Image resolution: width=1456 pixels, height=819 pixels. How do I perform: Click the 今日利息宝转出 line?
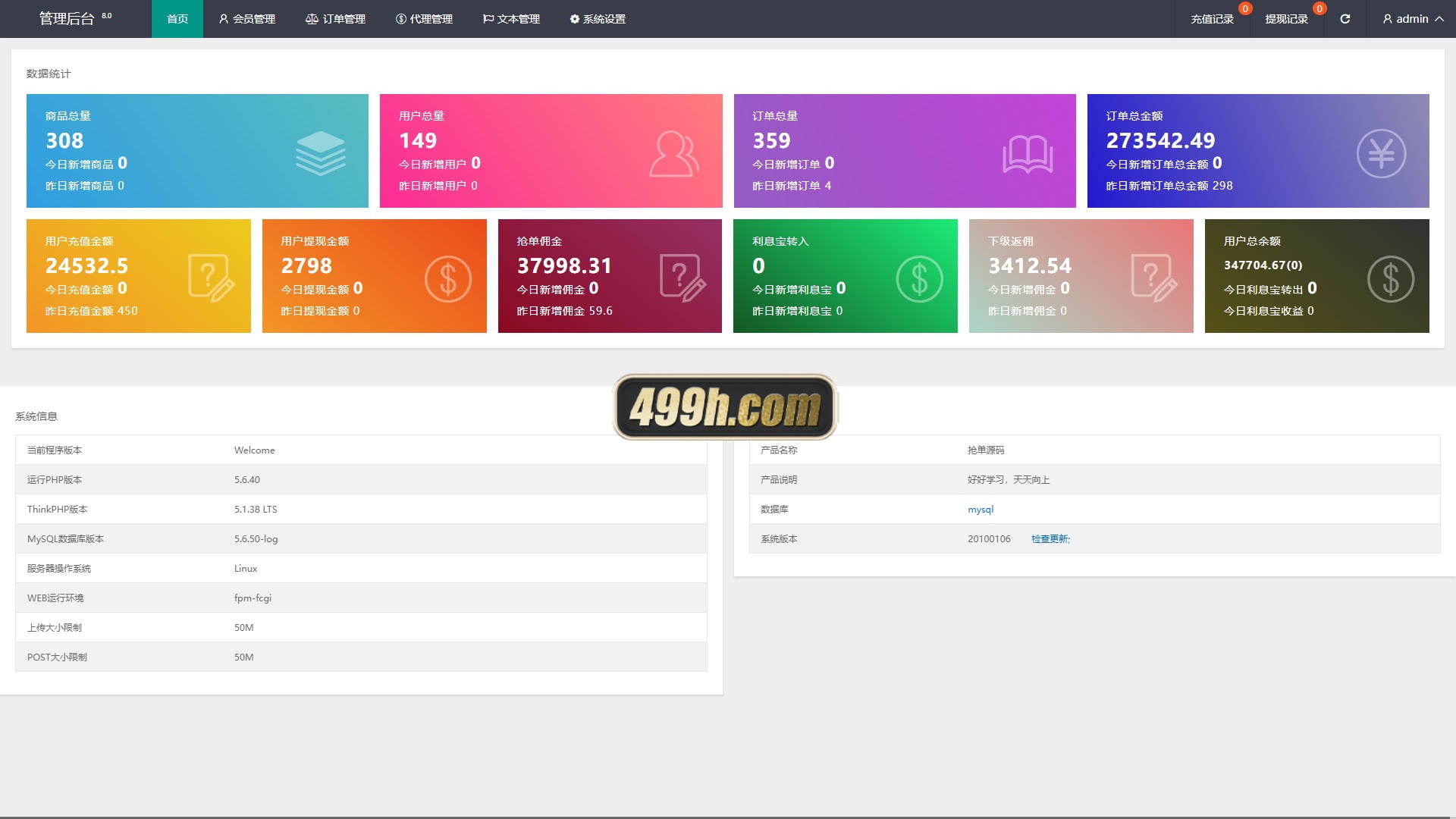point(1270,289)
